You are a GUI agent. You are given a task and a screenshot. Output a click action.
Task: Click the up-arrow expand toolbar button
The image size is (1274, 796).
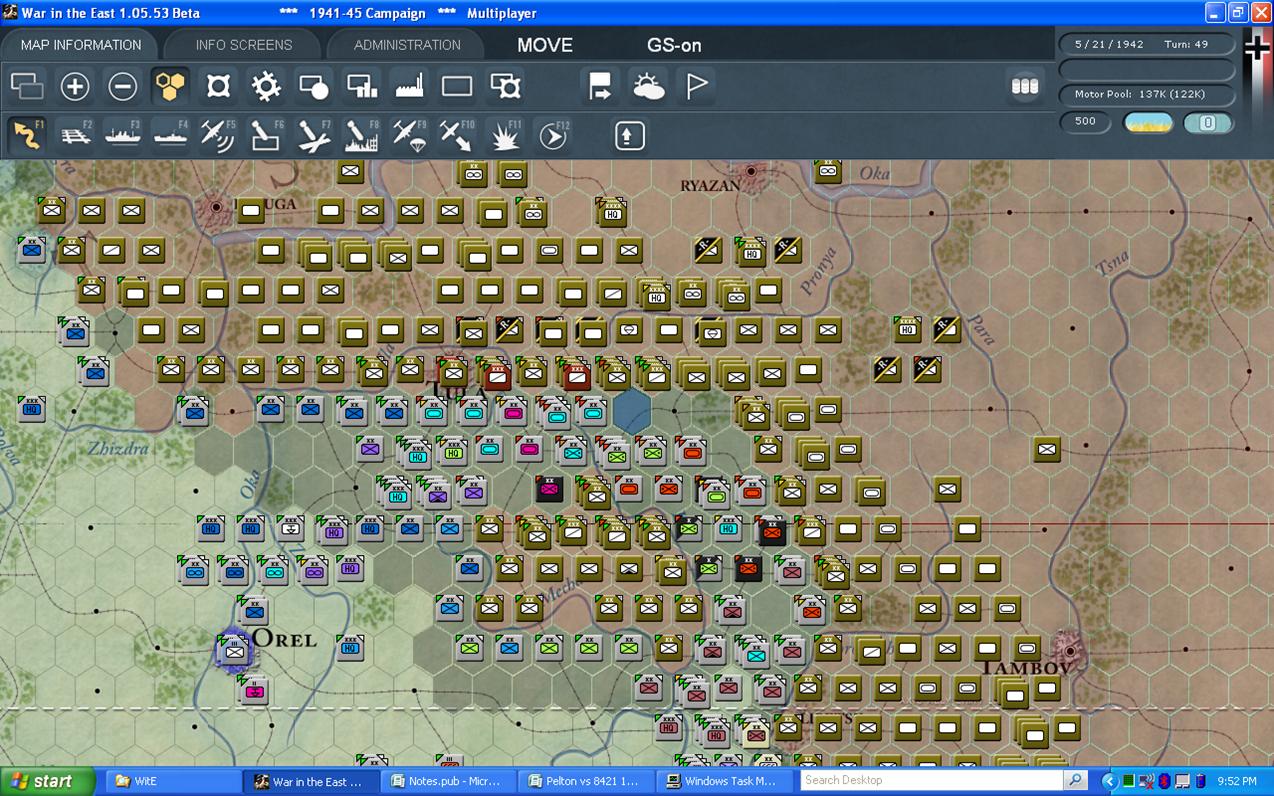(629, 135)
